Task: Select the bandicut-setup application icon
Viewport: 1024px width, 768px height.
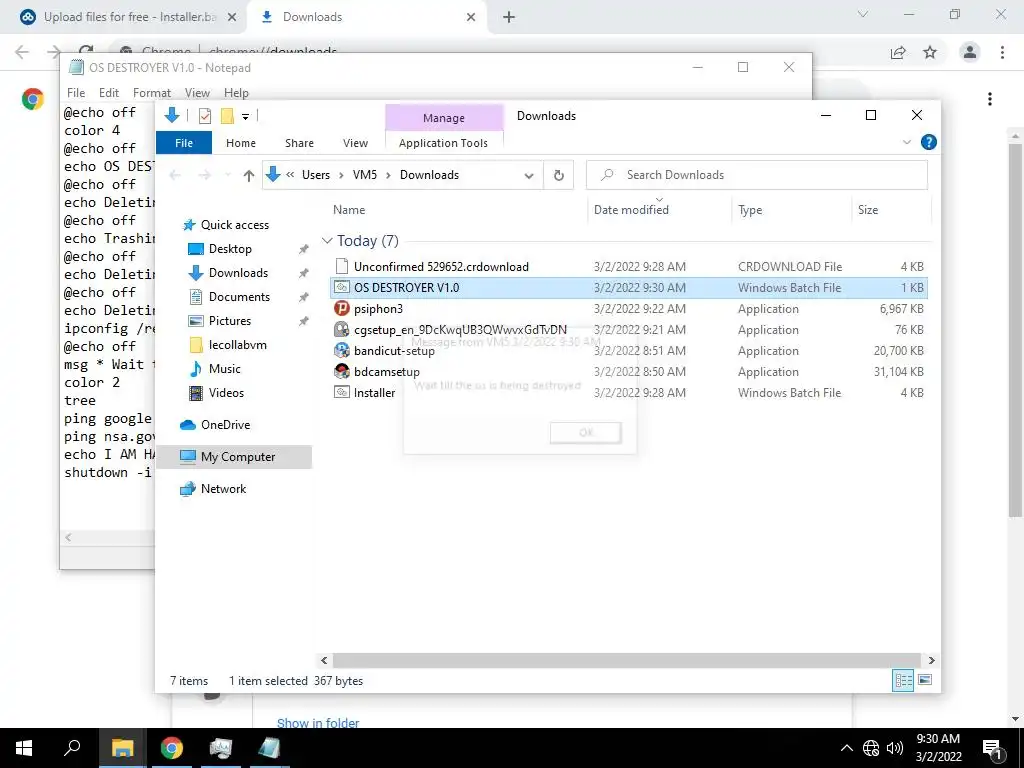Action: click(x=342, y=350)
